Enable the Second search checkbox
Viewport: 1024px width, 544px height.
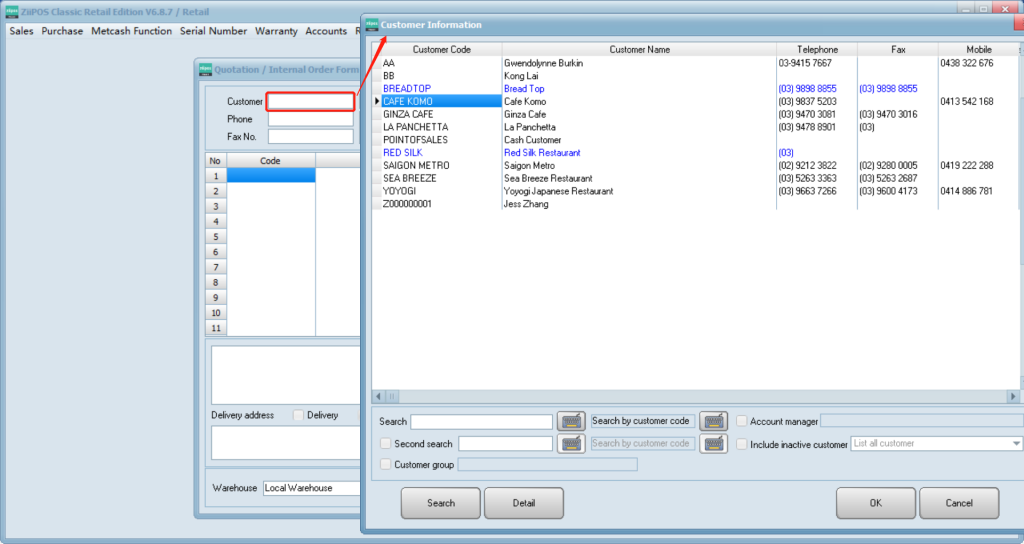(x=386, y=444)
